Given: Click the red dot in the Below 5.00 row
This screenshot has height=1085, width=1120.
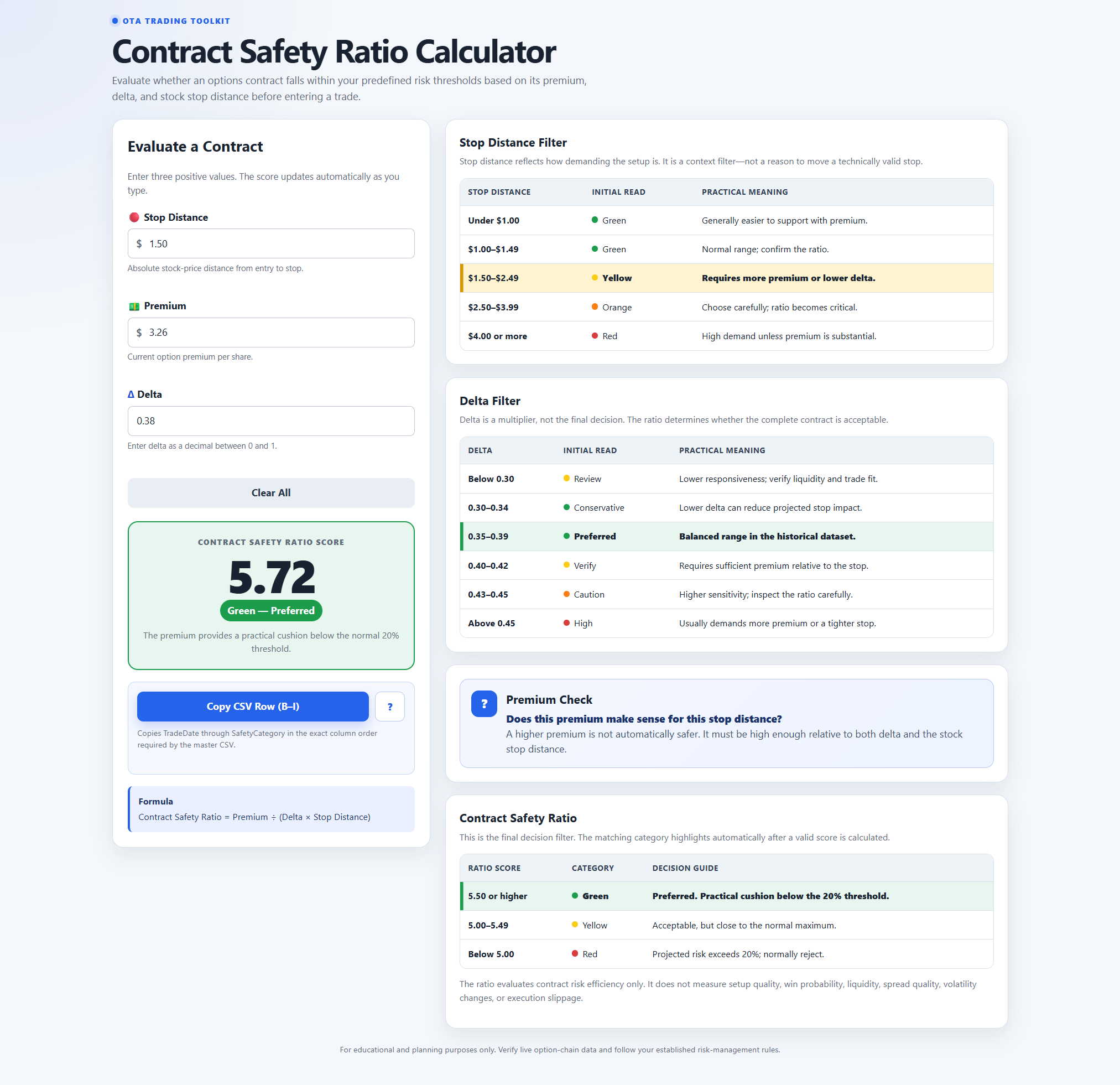Looking at the screenshot, I should [575, 953].
